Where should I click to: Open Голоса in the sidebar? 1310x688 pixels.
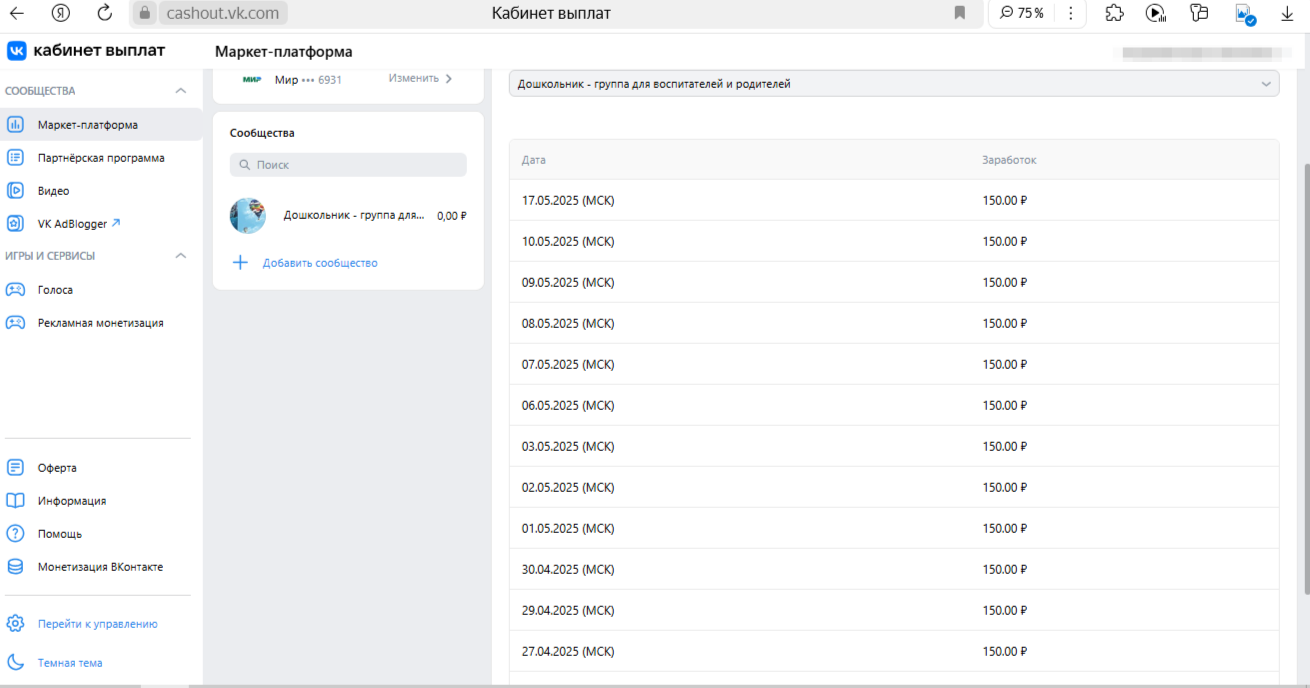point(101,290)
